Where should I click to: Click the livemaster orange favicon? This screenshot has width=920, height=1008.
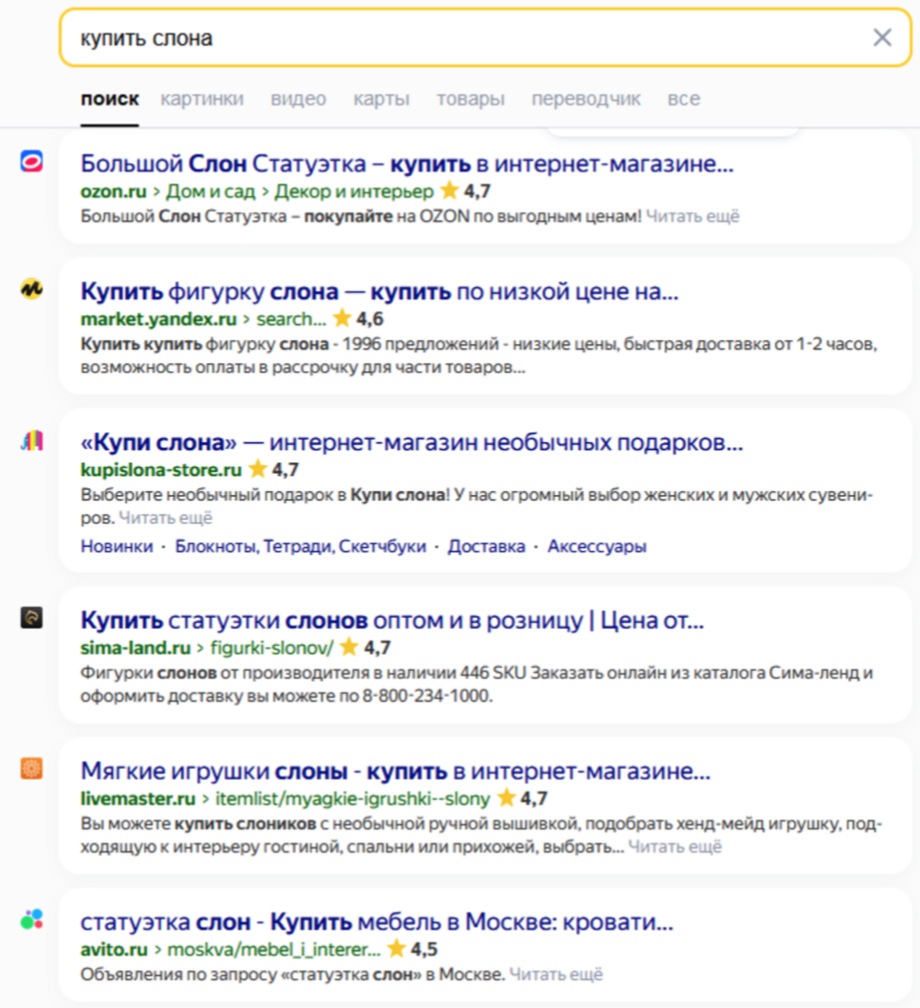pos(32,768)
